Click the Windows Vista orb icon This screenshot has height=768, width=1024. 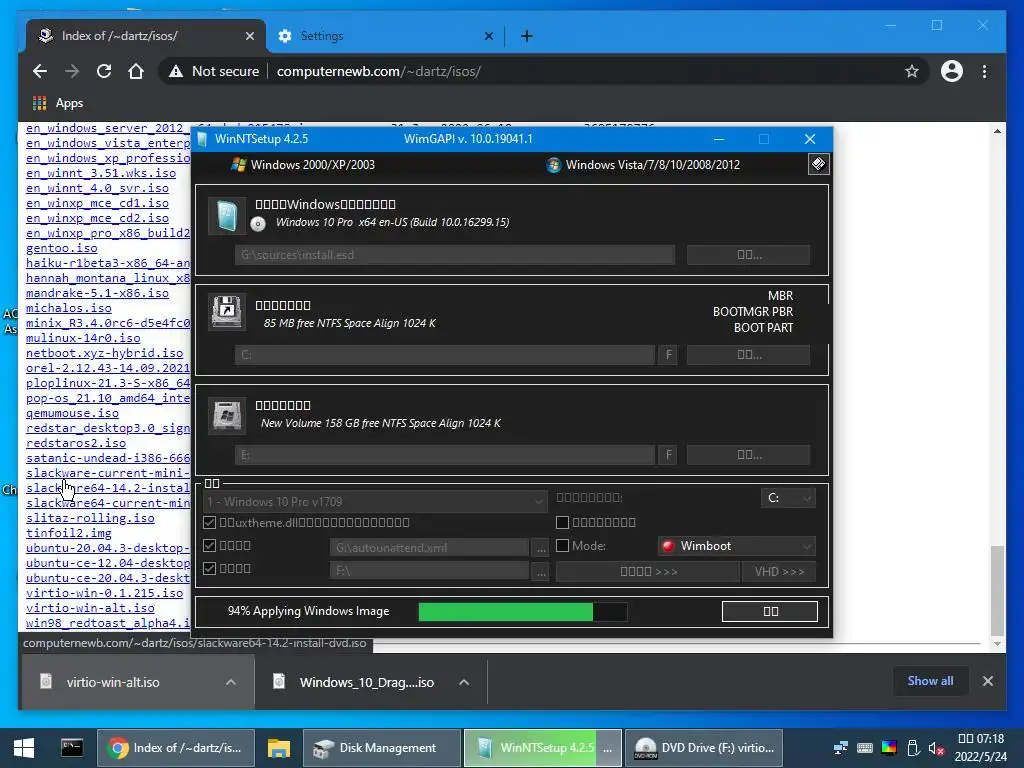[554, 165]
